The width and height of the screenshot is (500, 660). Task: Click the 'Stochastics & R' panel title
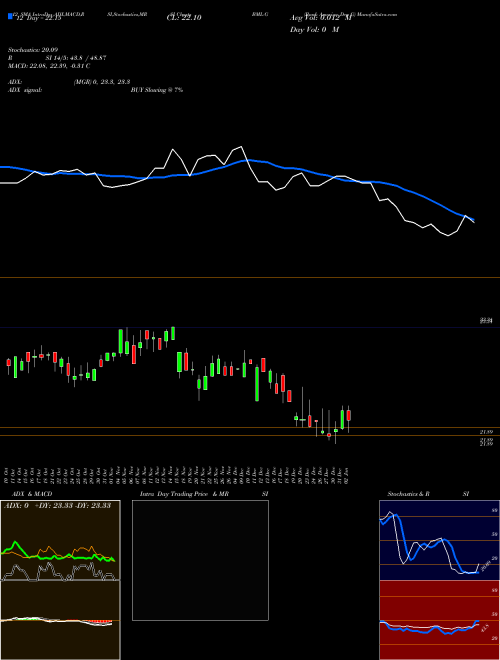[x=409, y=494]
